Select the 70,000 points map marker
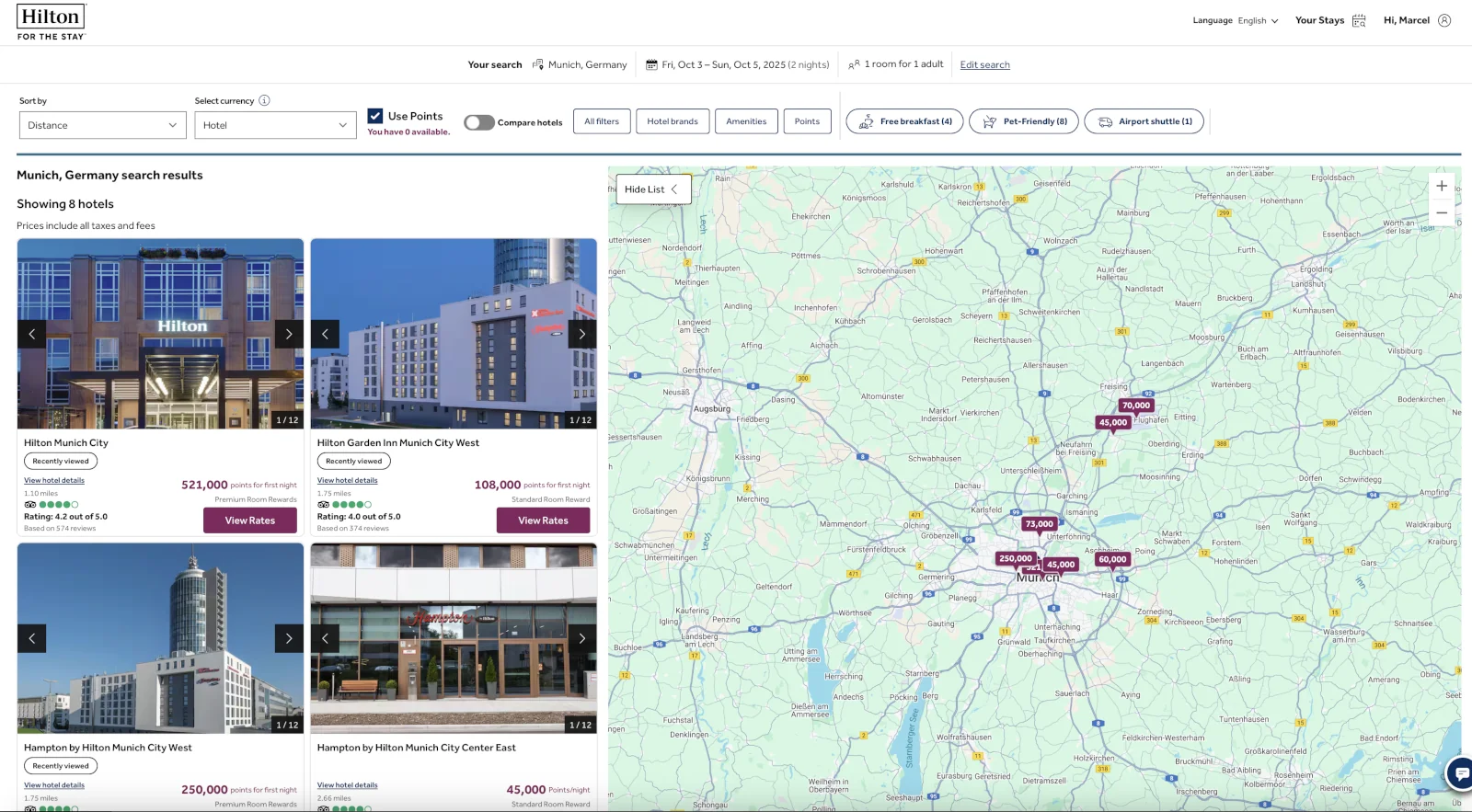This screenshot has height=812, width=1472. tap(1136, 406)
